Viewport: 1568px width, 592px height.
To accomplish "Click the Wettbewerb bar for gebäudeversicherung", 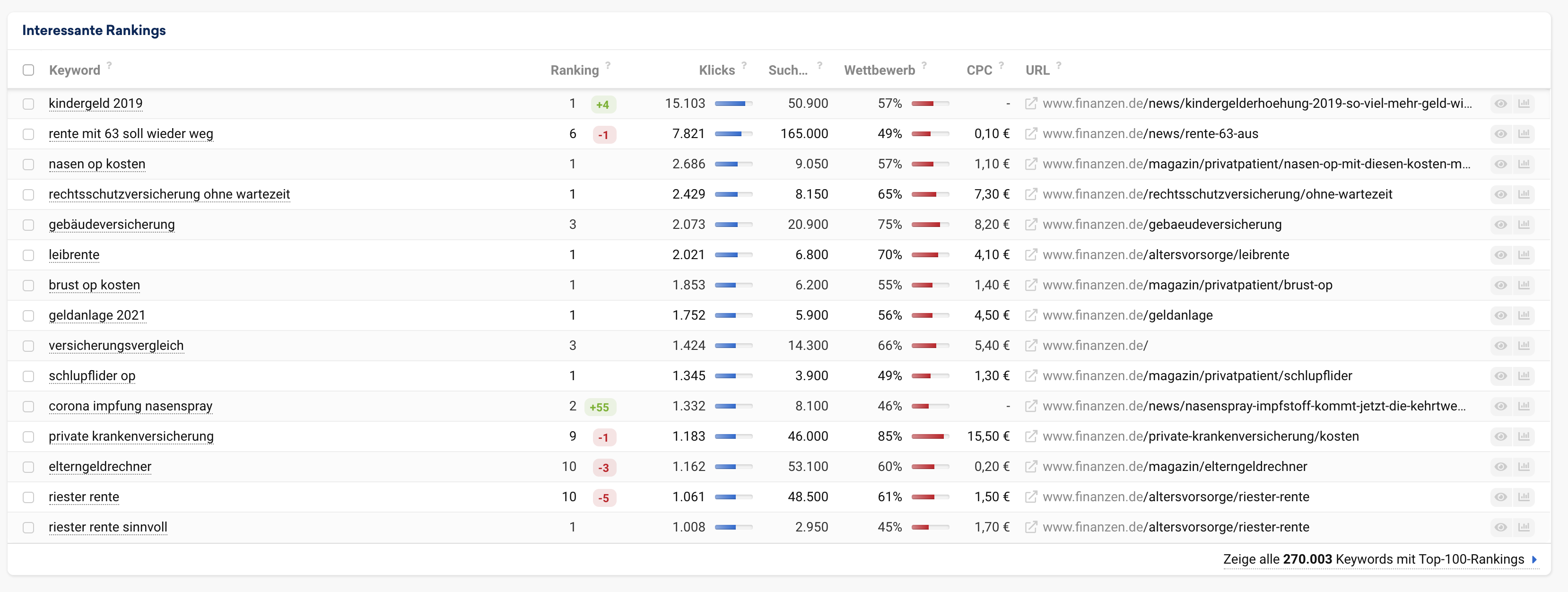I will click(x=930, y=225).
